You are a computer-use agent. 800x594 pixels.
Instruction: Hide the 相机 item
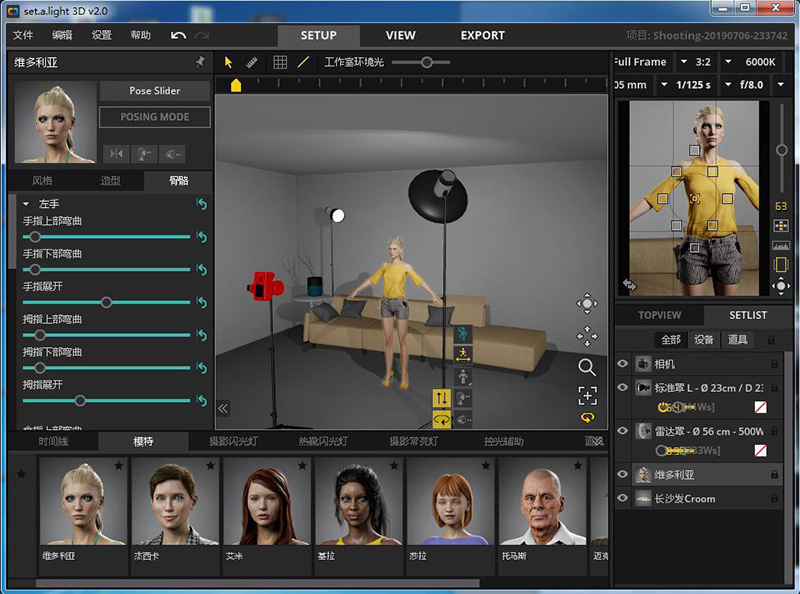[x=622, y=363]
